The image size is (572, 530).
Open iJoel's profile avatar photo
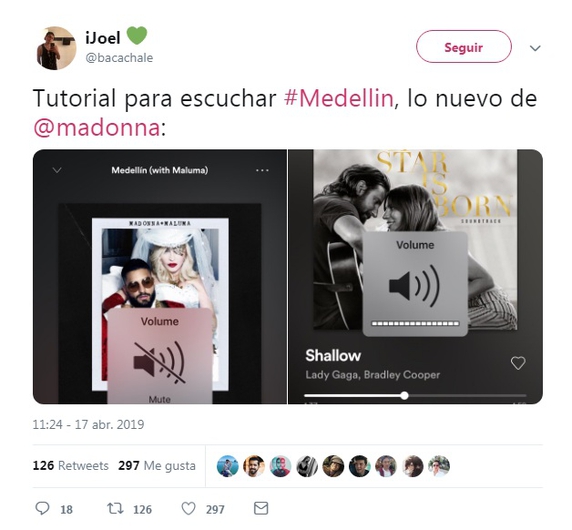coord(55,48)
